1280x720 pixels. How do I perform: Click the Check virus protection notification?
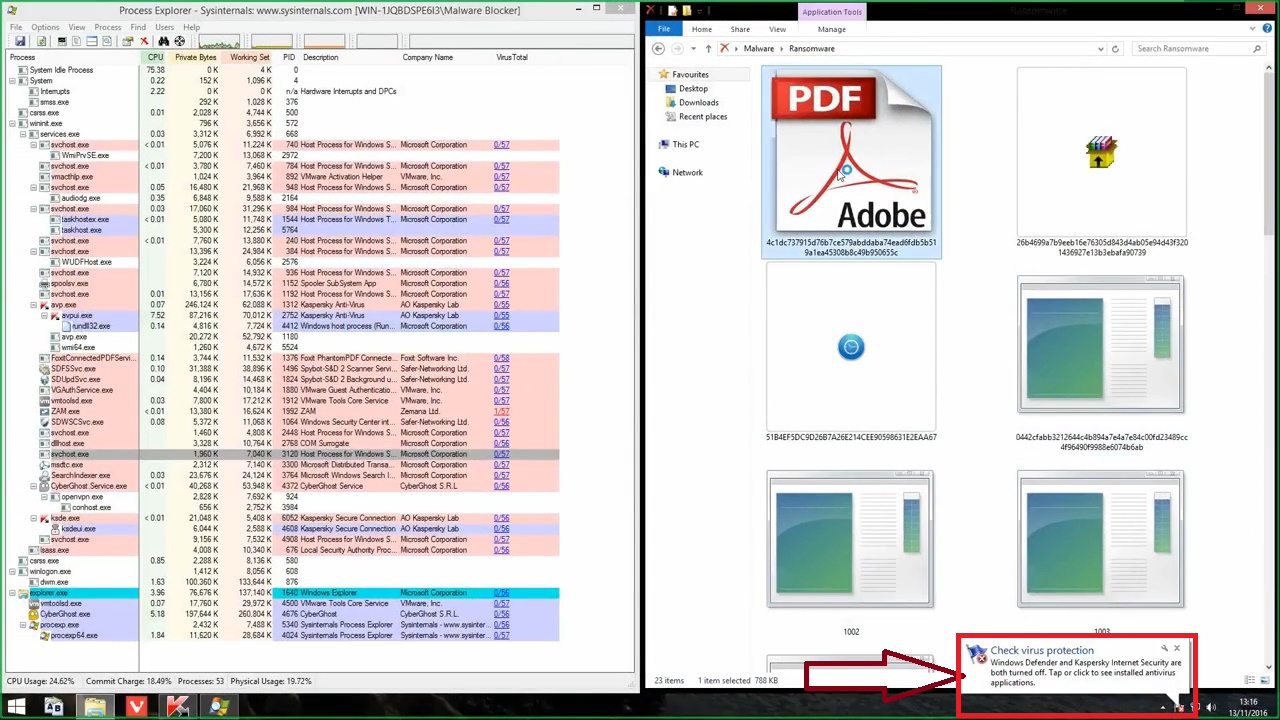1076,667
